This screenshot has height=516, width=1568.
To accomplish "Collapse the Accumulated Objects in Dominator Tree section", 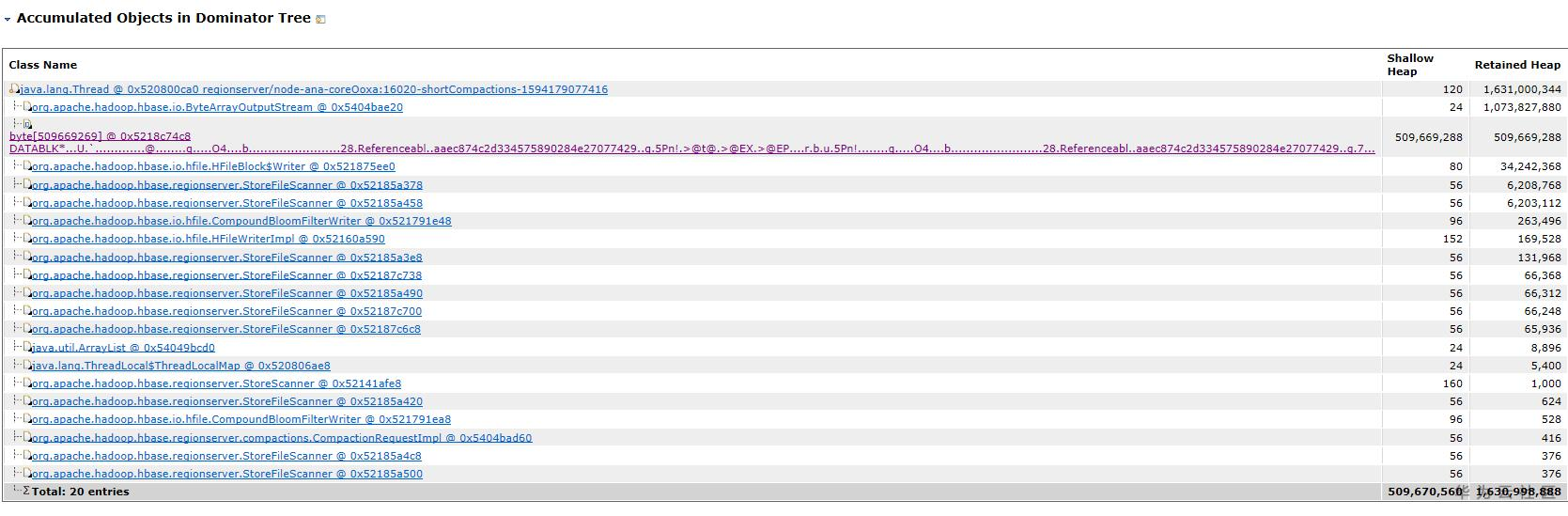I will click(8, 19).
